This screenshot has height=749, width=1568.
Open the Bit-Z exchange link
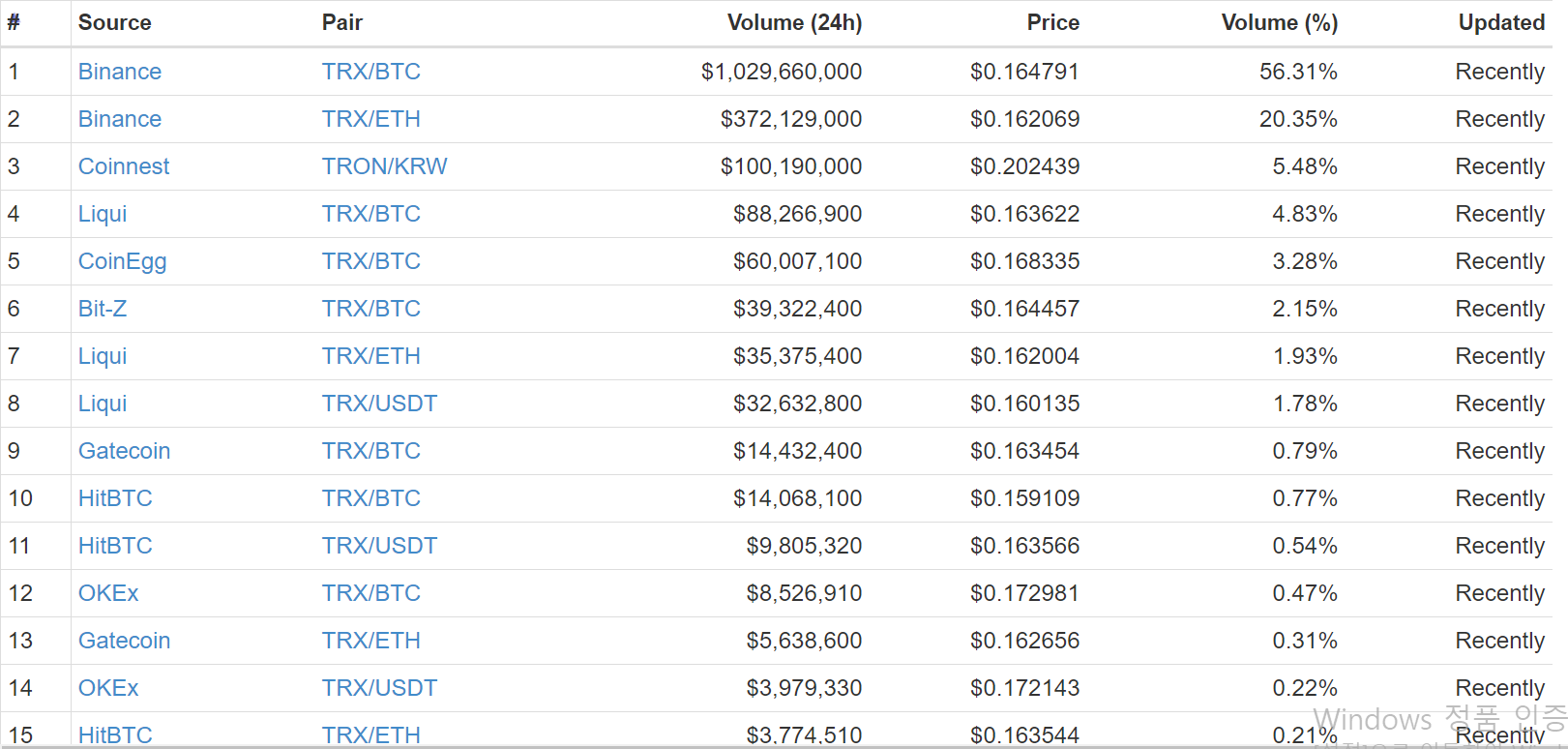click(x=103, y=309)
